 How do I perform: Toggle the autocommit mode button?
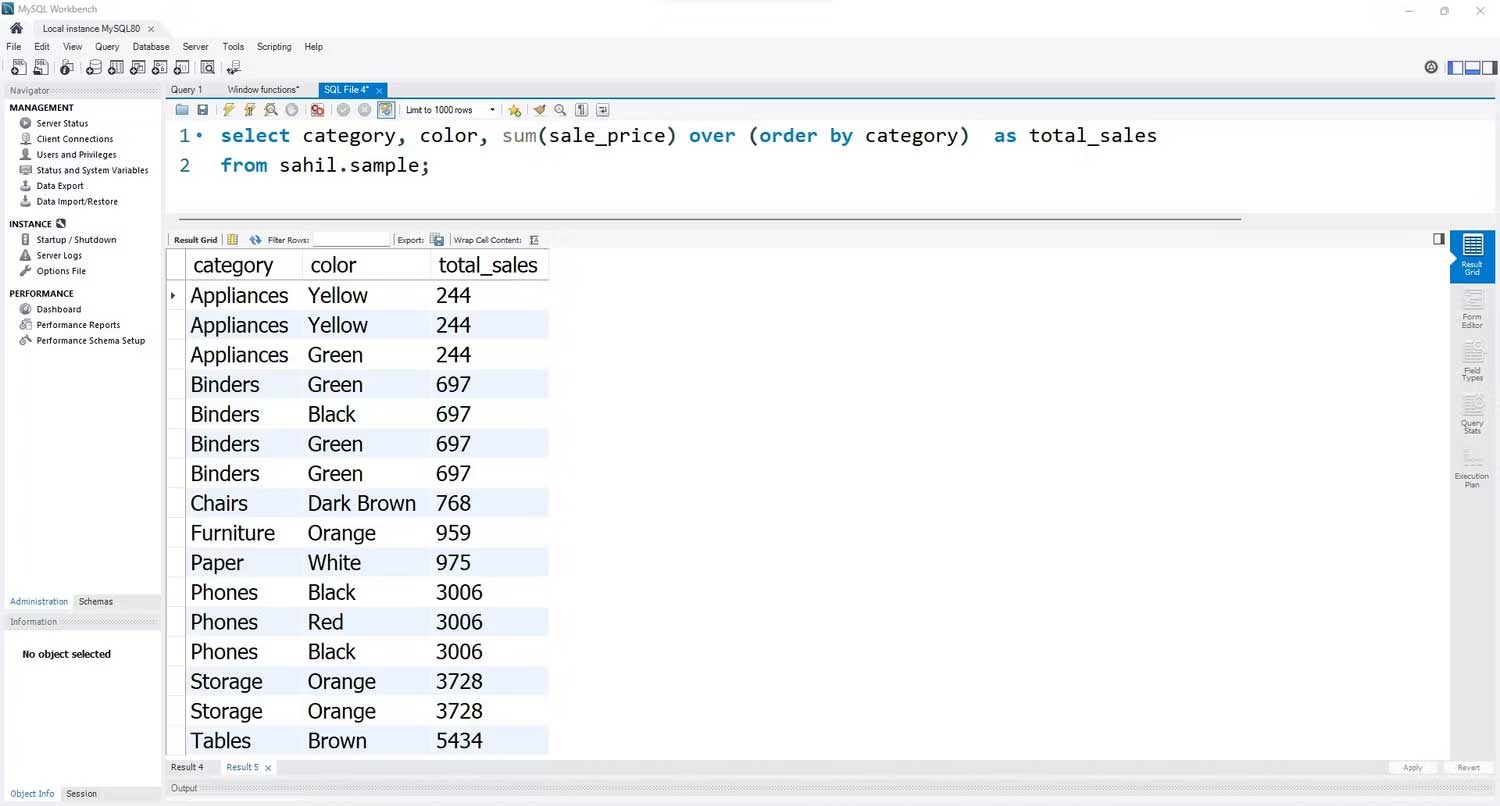[x=385, y=110]
